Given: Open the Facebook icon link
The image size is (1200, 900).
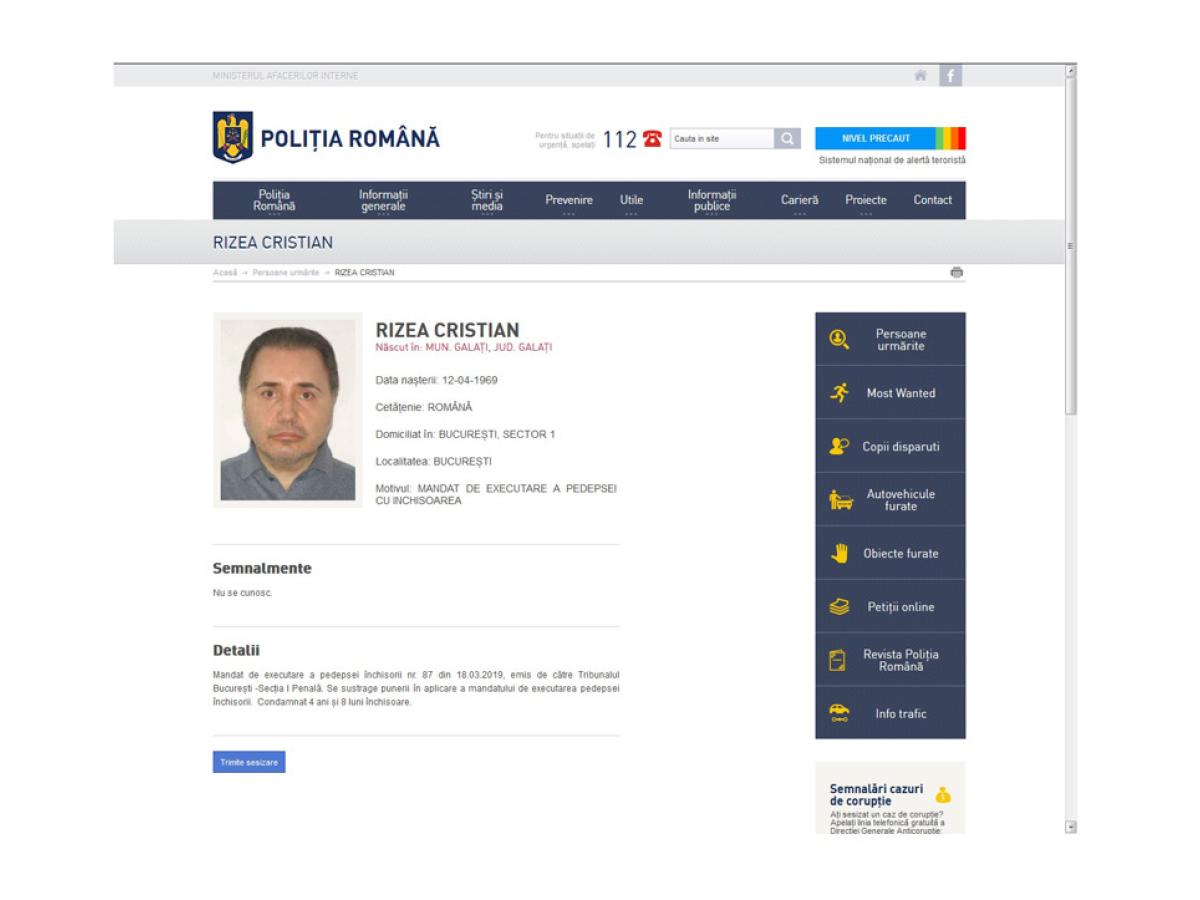Looking at the screenshot, I should pos(950,76).
